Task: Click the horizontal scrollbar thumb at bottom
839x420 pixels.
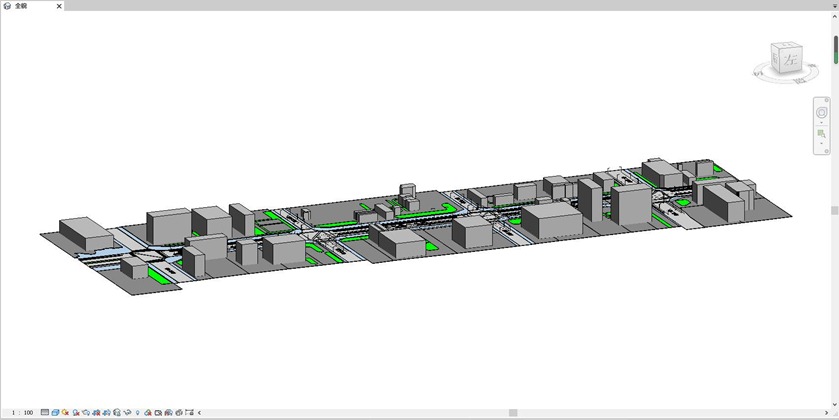Action: point(513,412)
